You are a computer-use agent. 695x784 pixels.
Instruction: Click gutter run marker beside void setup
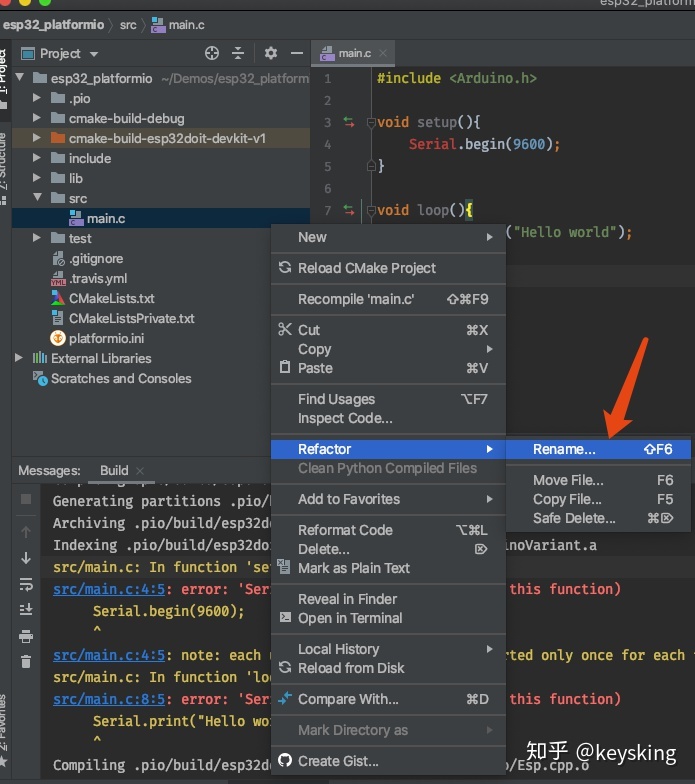[348, 122]
